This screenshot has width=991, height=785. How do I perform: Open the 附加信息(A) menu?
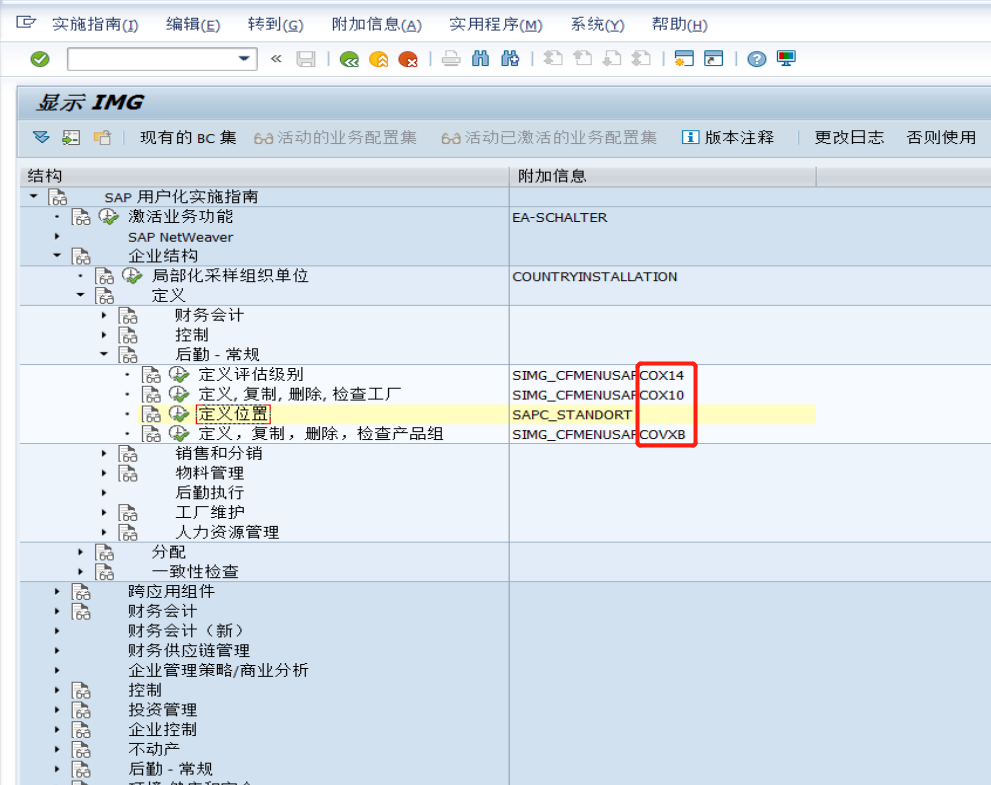[377, 25]
